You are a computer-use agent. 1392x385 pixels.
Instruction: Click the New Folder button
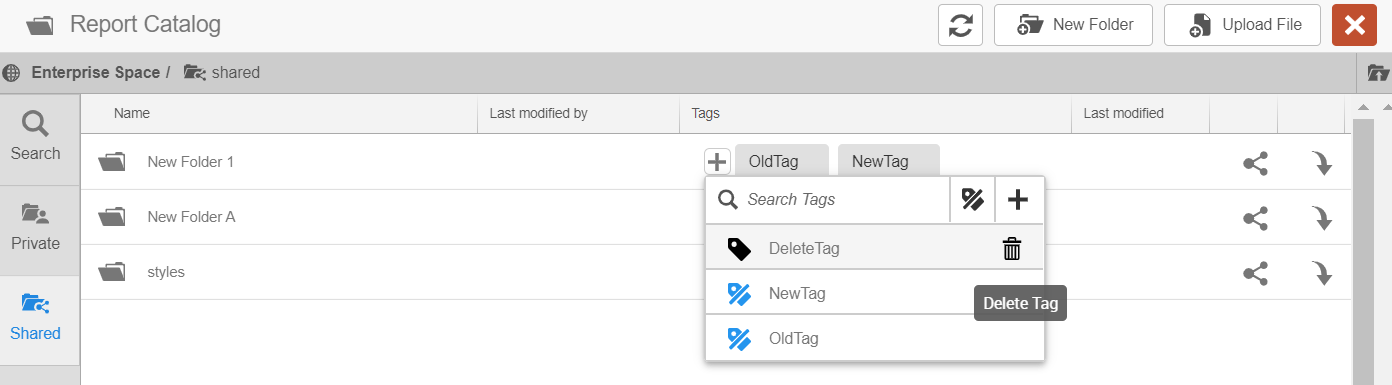pos(1073,25)
